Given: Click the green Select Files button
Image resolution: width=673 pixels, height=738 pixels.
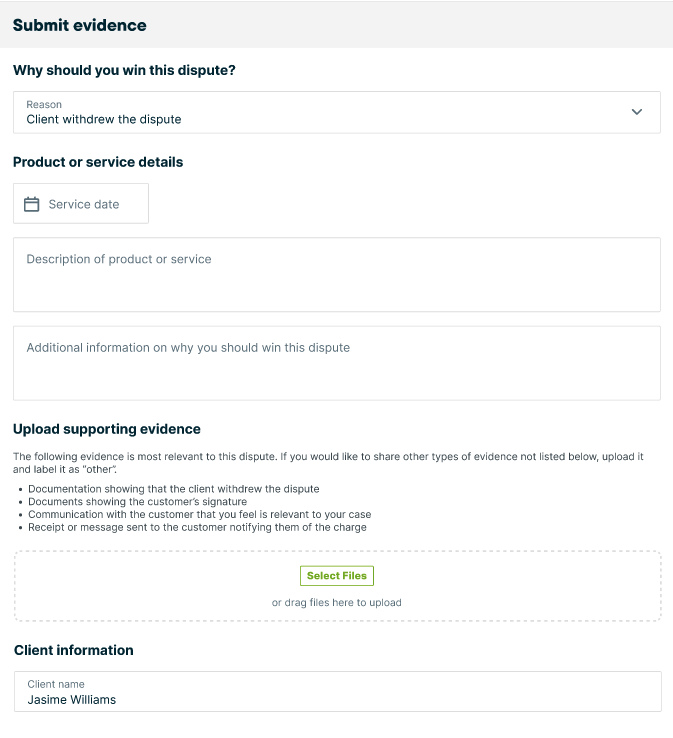Looking at the screenshot, I should [x=336, y=576].
